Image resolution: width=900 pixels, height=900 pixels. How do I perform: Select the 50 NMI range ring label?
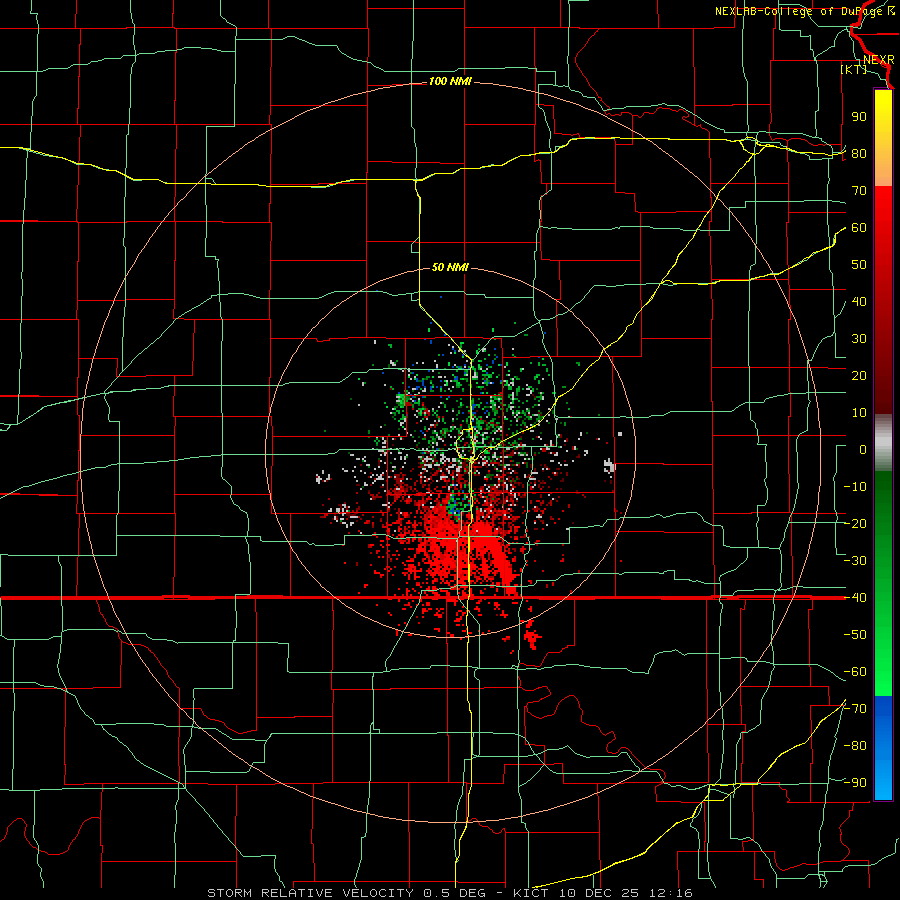(450, 267)
